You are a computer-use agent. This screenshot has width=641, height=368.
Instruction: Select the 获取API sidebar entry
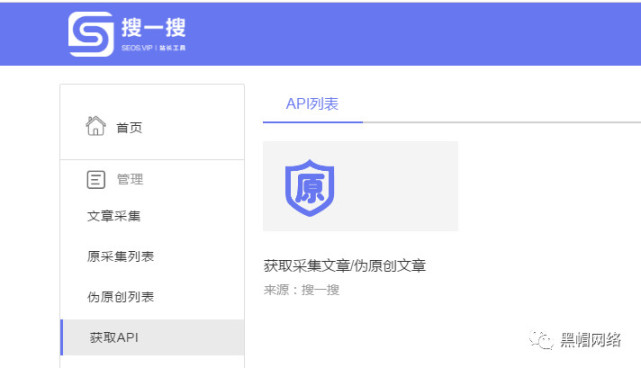pos(152,337)
